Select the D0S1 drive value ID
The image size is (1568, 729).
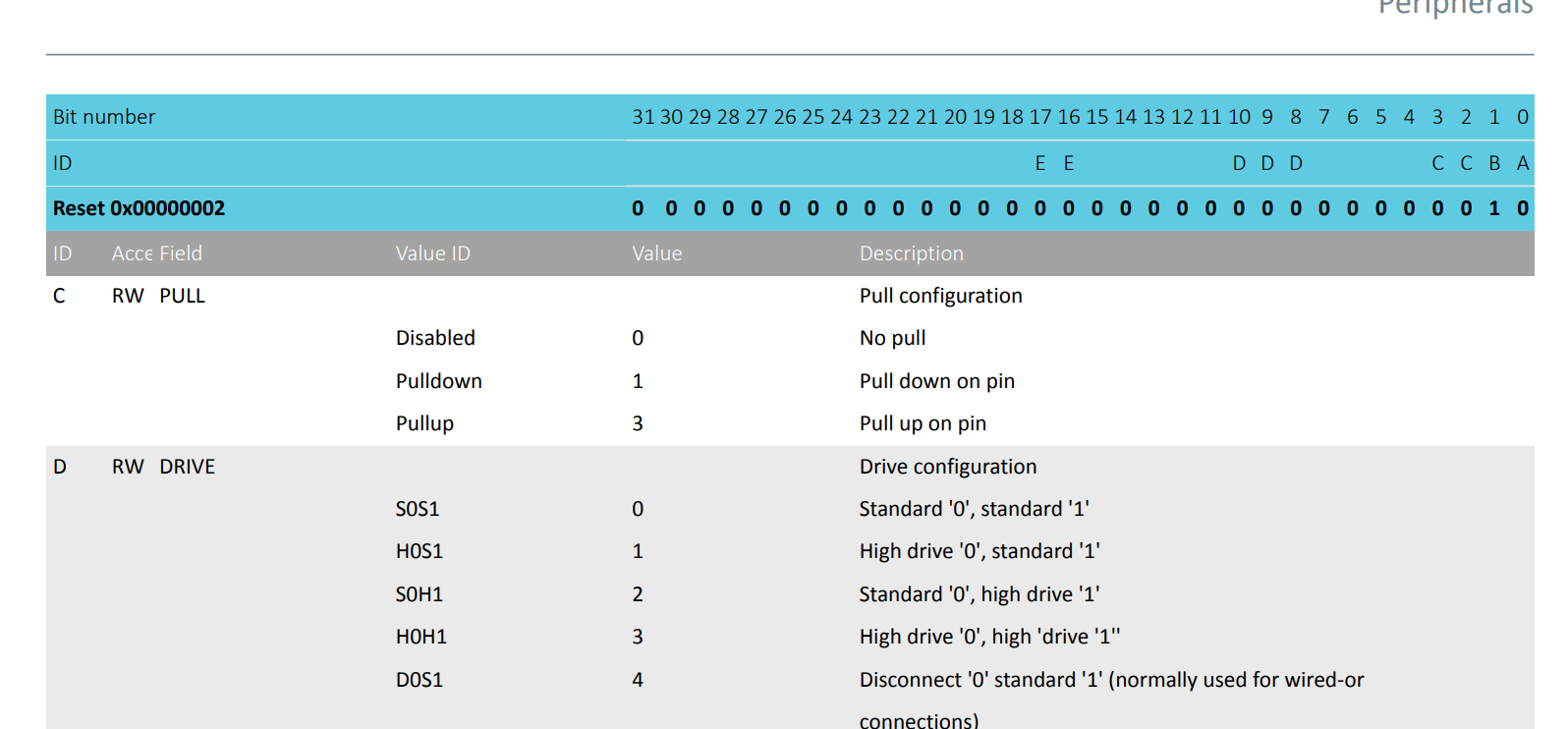click(419, 680)
